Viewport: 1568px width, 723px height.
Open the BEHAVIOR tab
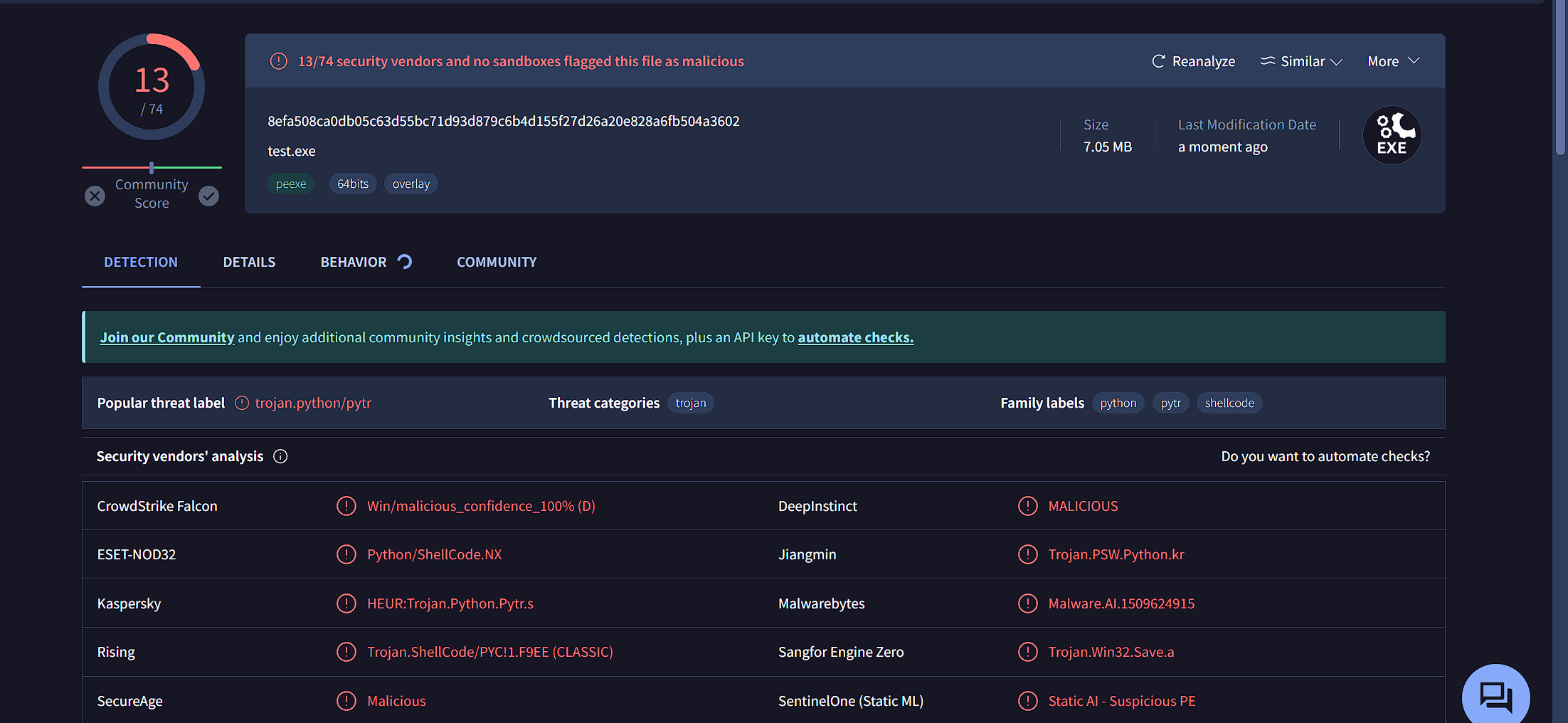coord(354,262)
